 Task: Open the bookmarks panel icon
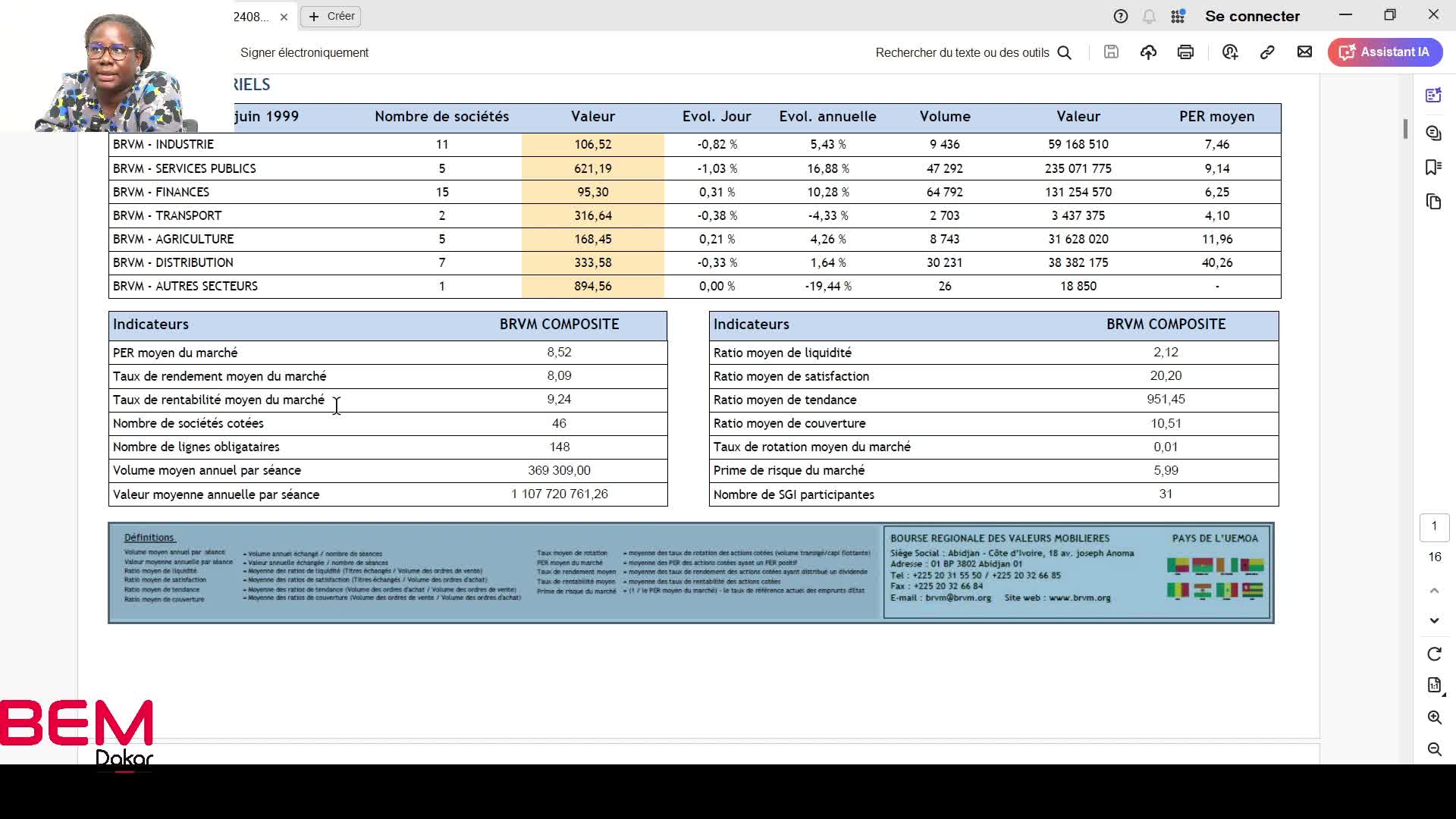1433,168
